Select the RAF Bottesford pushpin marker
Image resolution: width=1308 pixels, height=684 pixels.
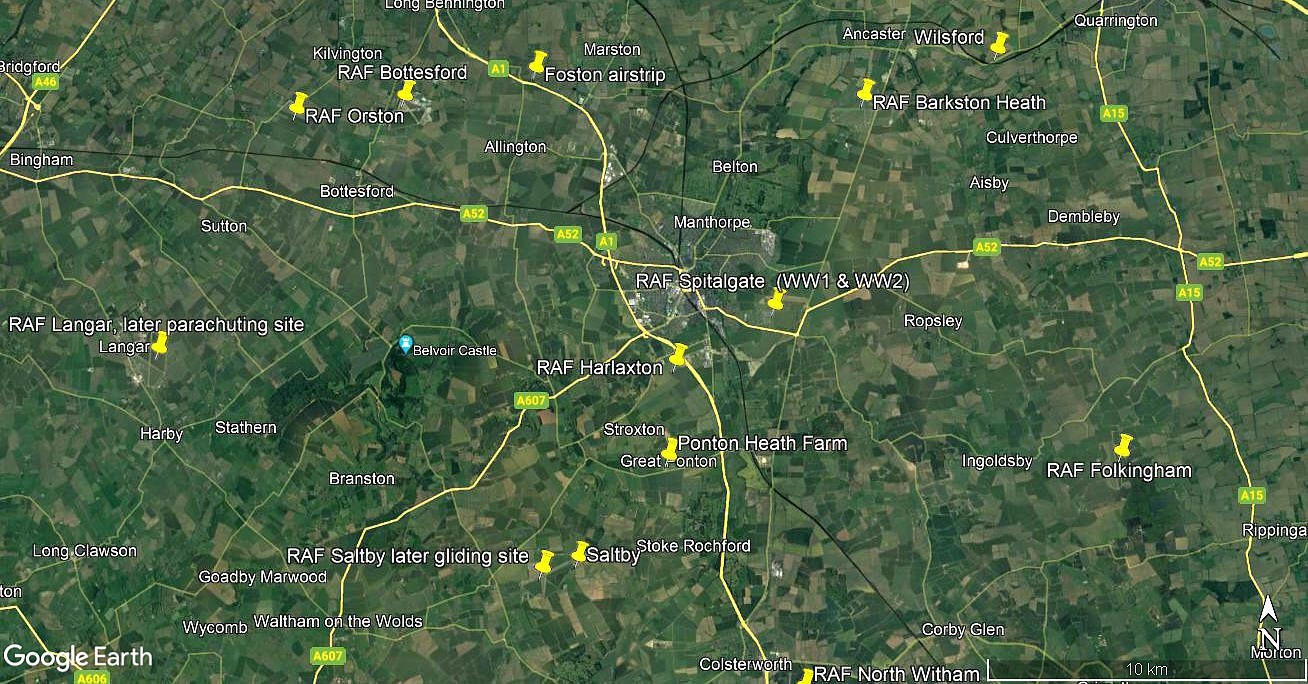(x=406, y=92)
